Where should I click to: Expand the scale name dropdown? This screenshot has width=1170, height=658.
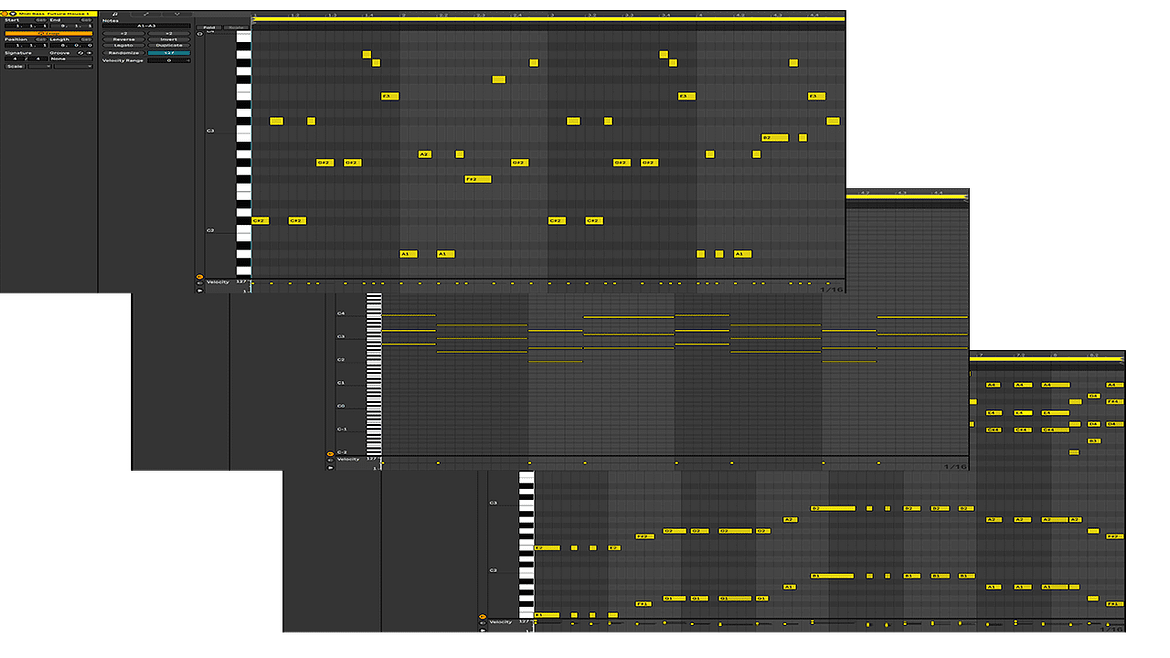[x=72, y=66]
